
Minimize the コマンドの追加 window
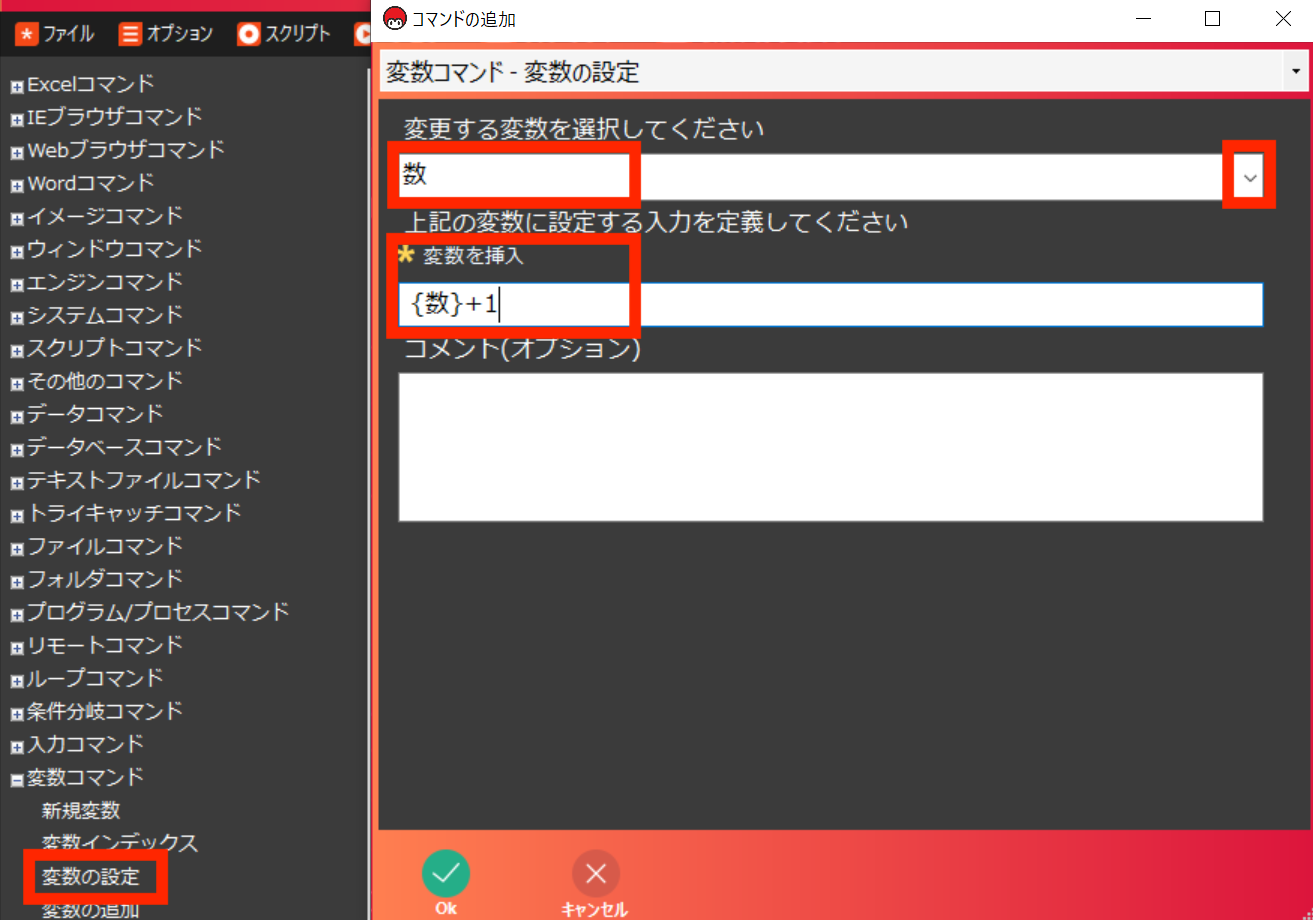[x=1142, y=18]
